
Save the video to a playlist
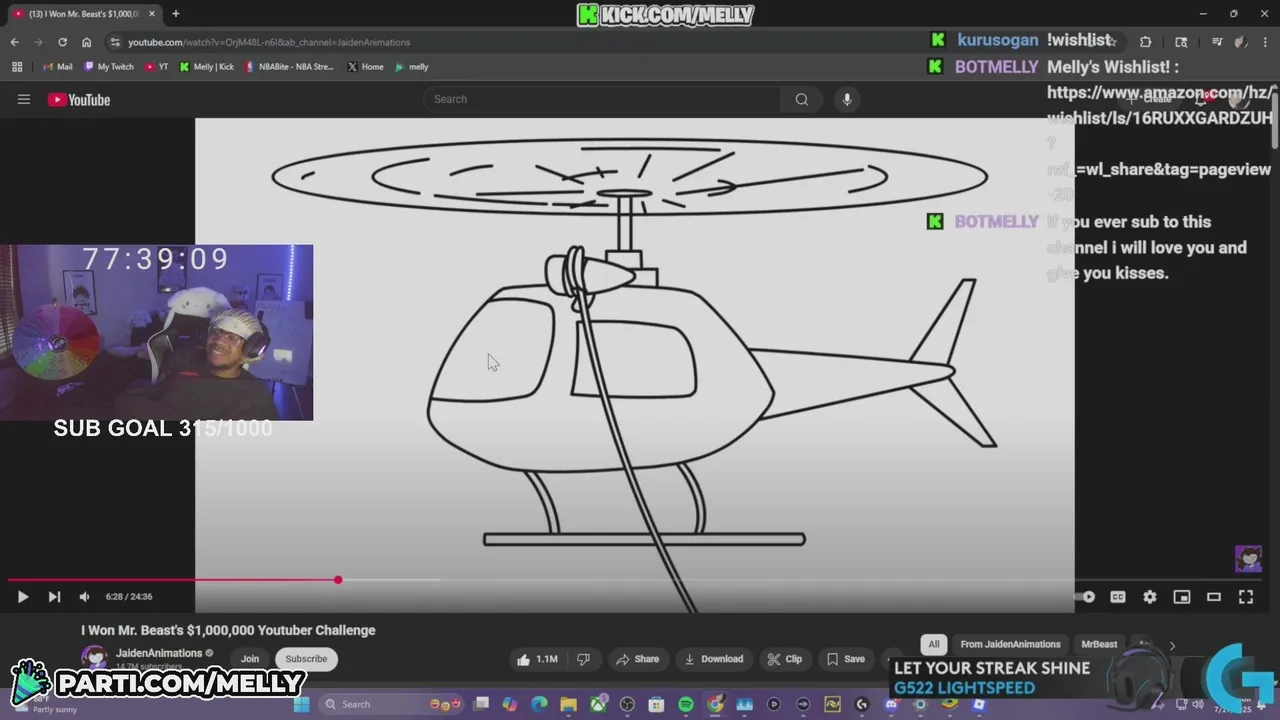845,659
